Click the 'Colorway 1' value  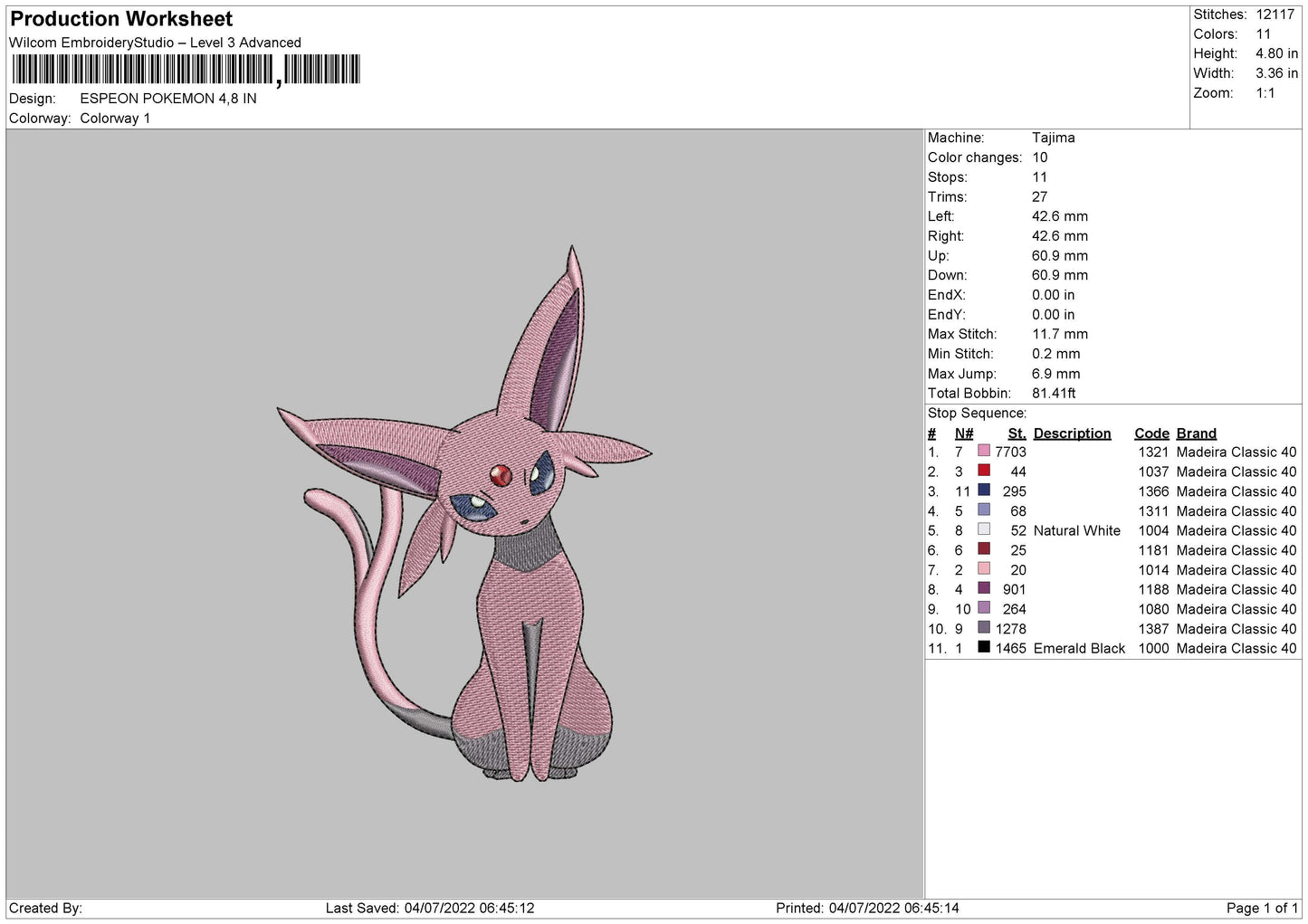(x=115, y=119)
